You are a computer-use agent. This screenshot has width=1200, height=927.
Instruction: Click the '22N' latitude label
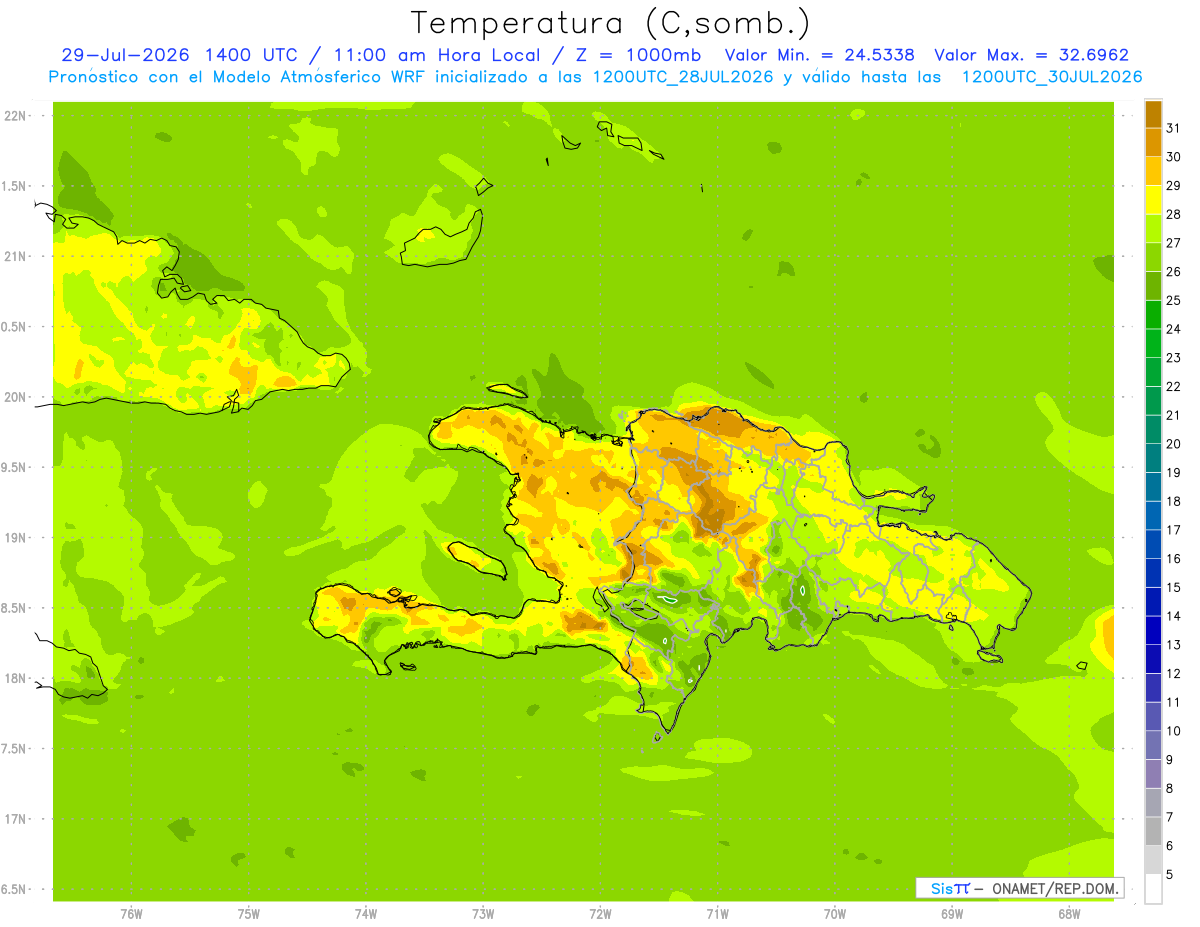[x=16, y=116]
